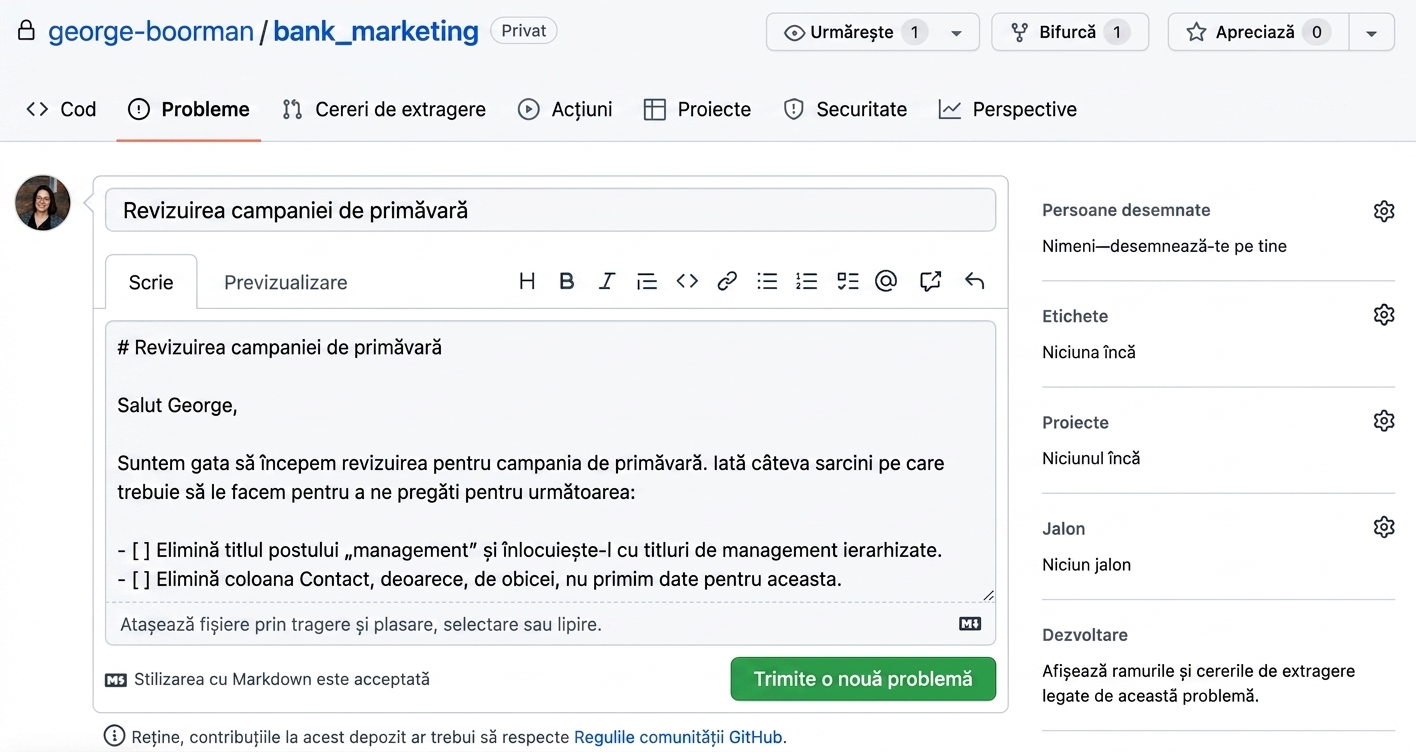Go to Cereri de extragere tab

(x=384, y=109)
